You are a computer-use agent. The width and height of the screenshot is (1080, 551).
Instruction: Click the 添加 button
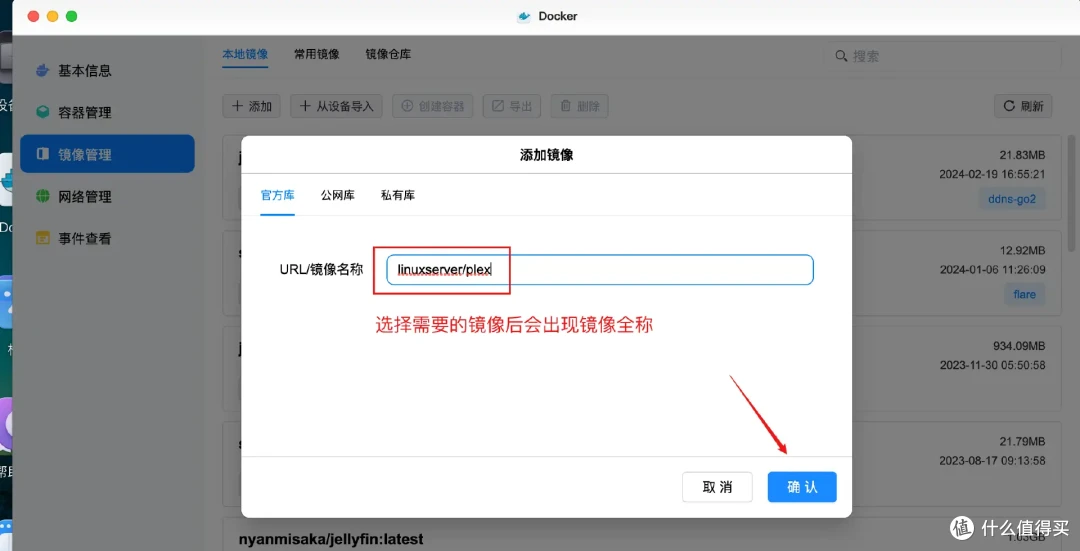[x=251, y=106]
